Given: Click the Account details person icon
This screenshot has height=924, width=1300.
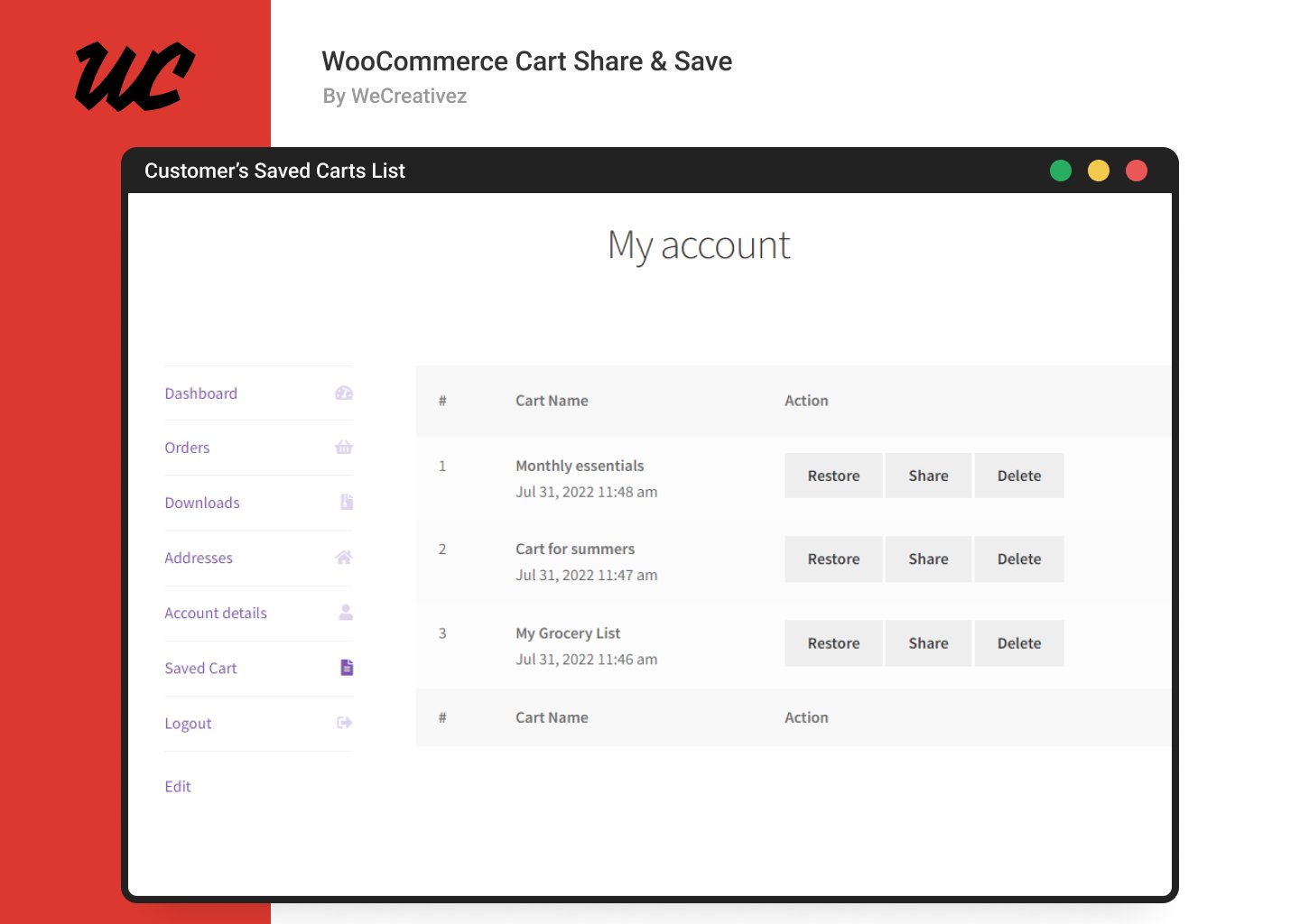Looking at the screenshot, I should [x=346, y=612].
